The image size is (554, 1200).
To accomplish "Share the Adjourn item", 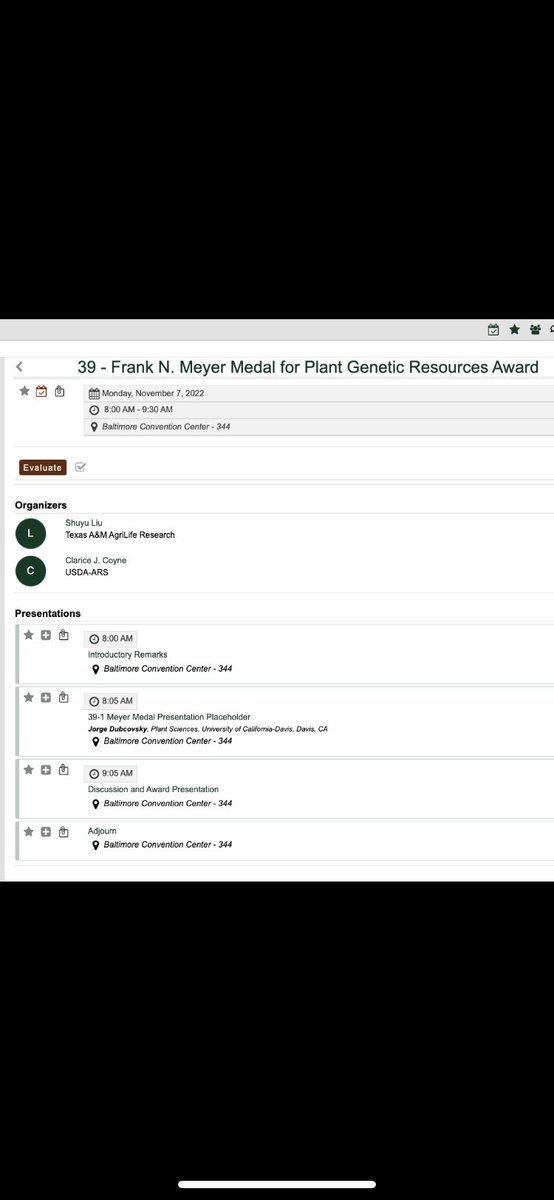I will 63,832.
